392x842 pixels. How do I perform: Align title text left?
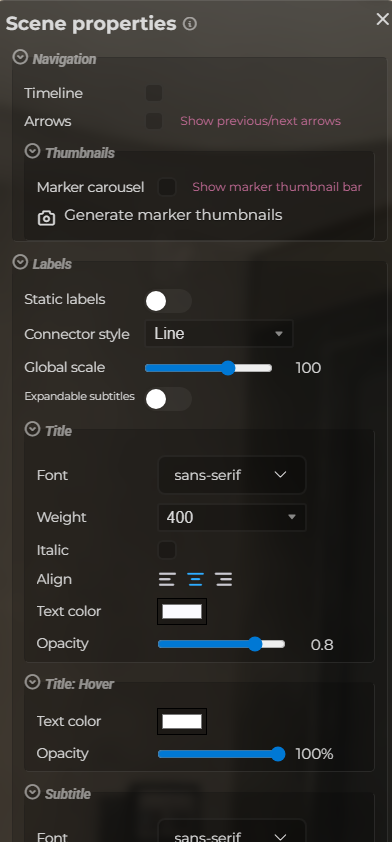167,579
